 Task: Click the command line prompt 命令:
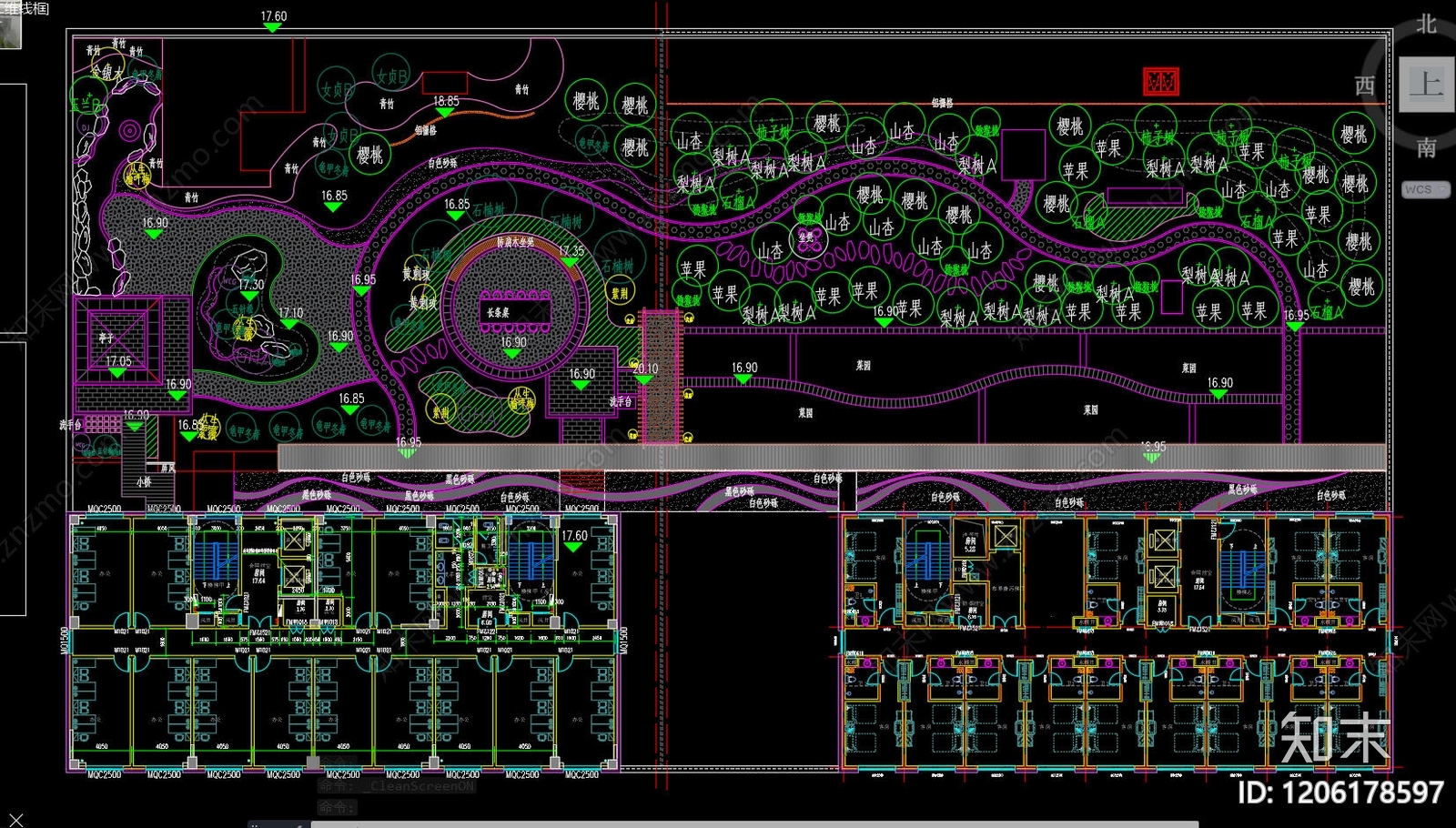point(337,807)
